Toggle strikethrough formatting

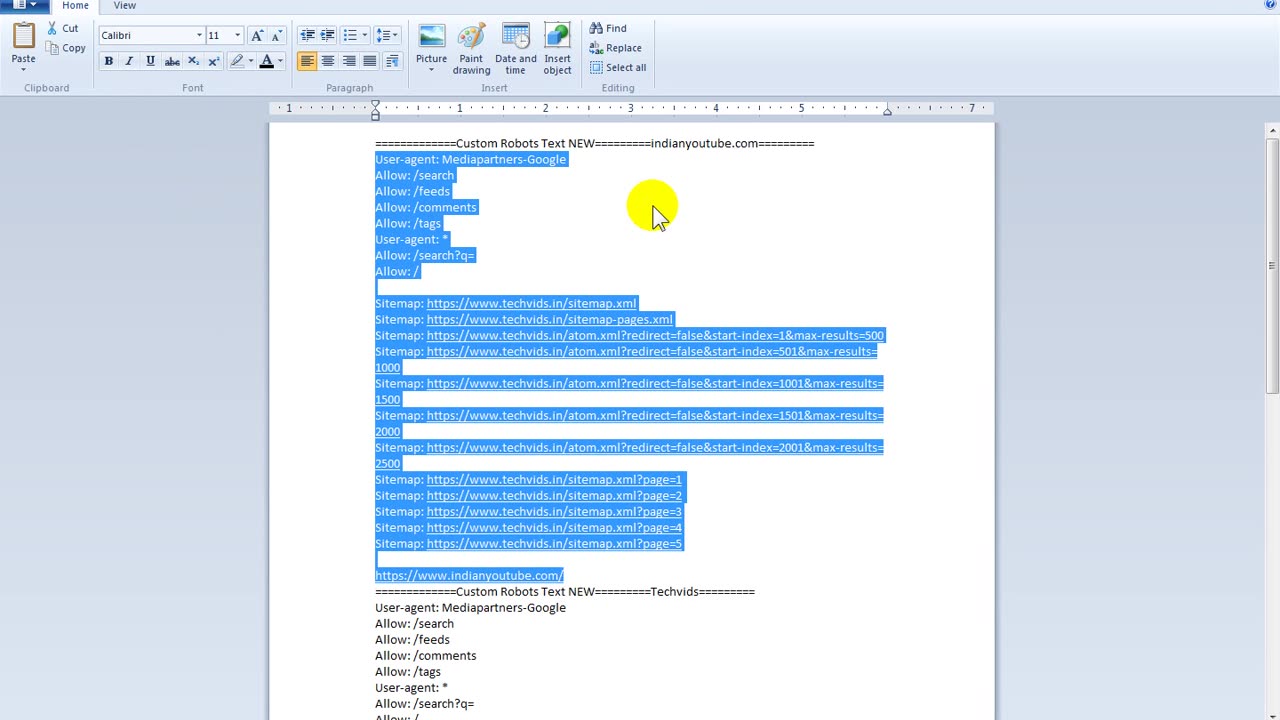tap(172, 61)
